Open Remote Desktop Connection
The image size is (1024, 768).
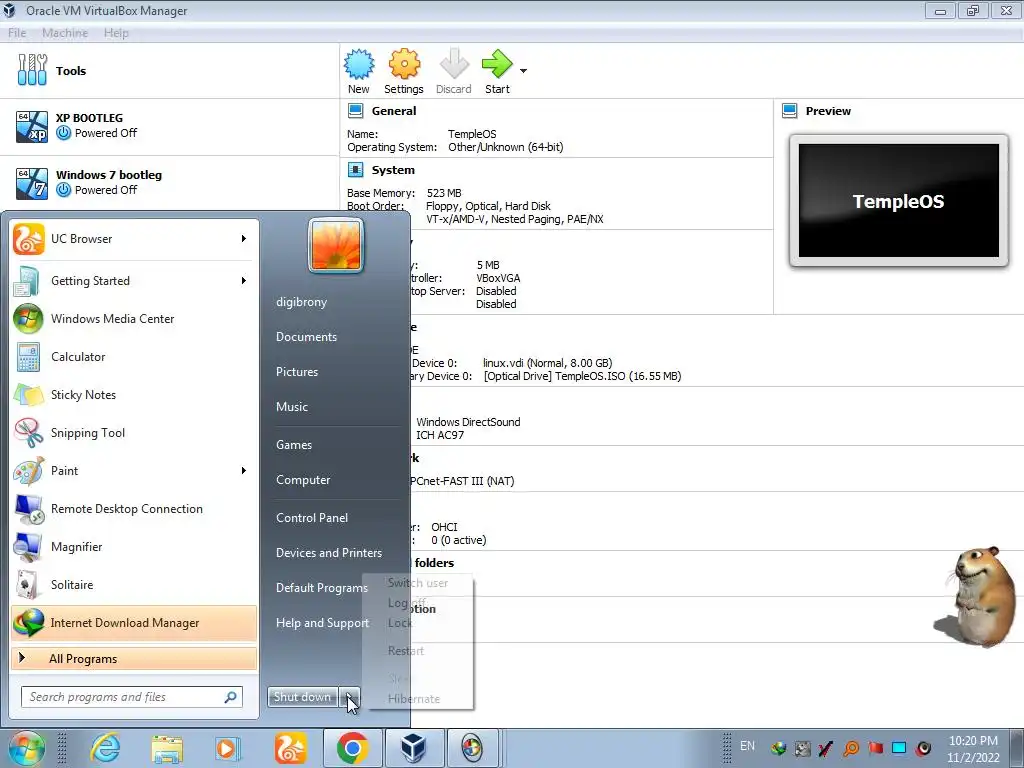click(134, 509)
